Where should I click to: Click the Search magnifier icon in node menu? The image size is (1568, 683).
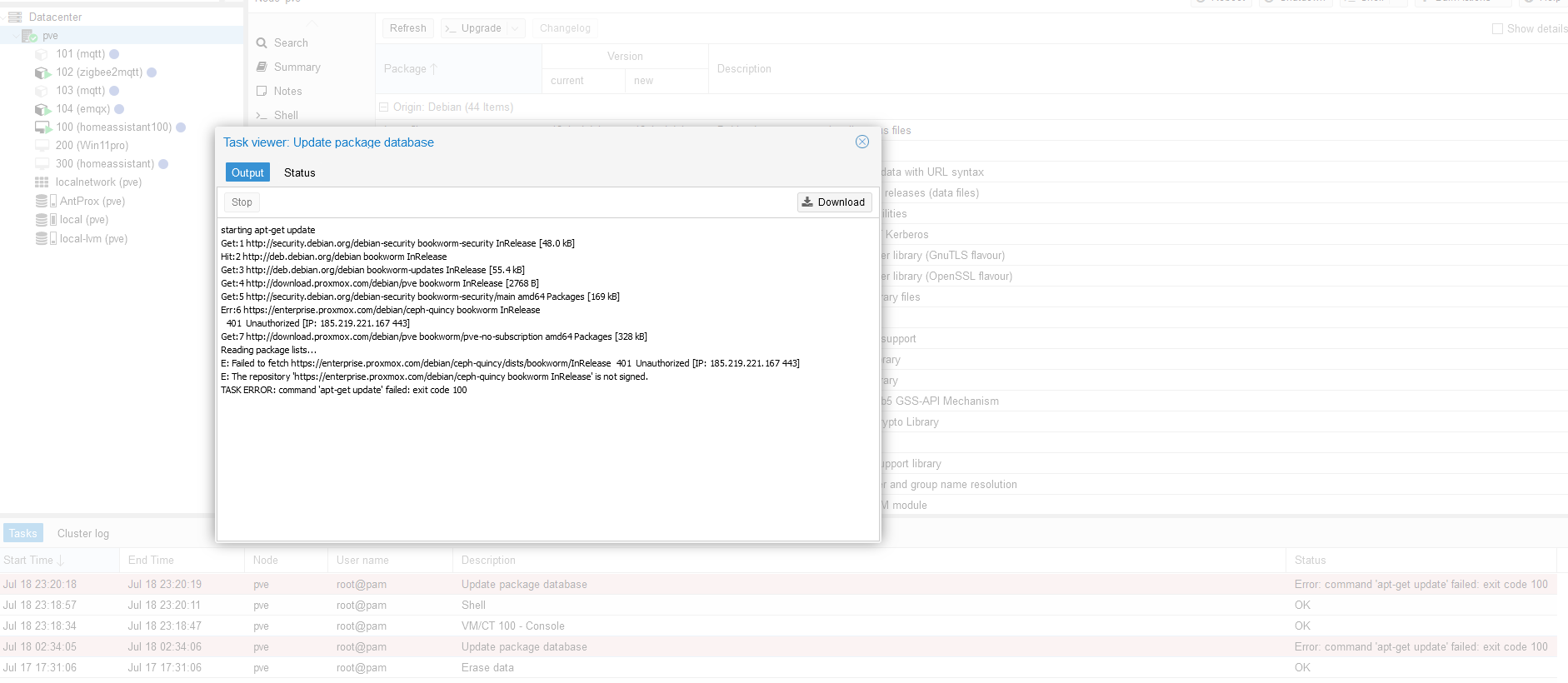(262, 43)
